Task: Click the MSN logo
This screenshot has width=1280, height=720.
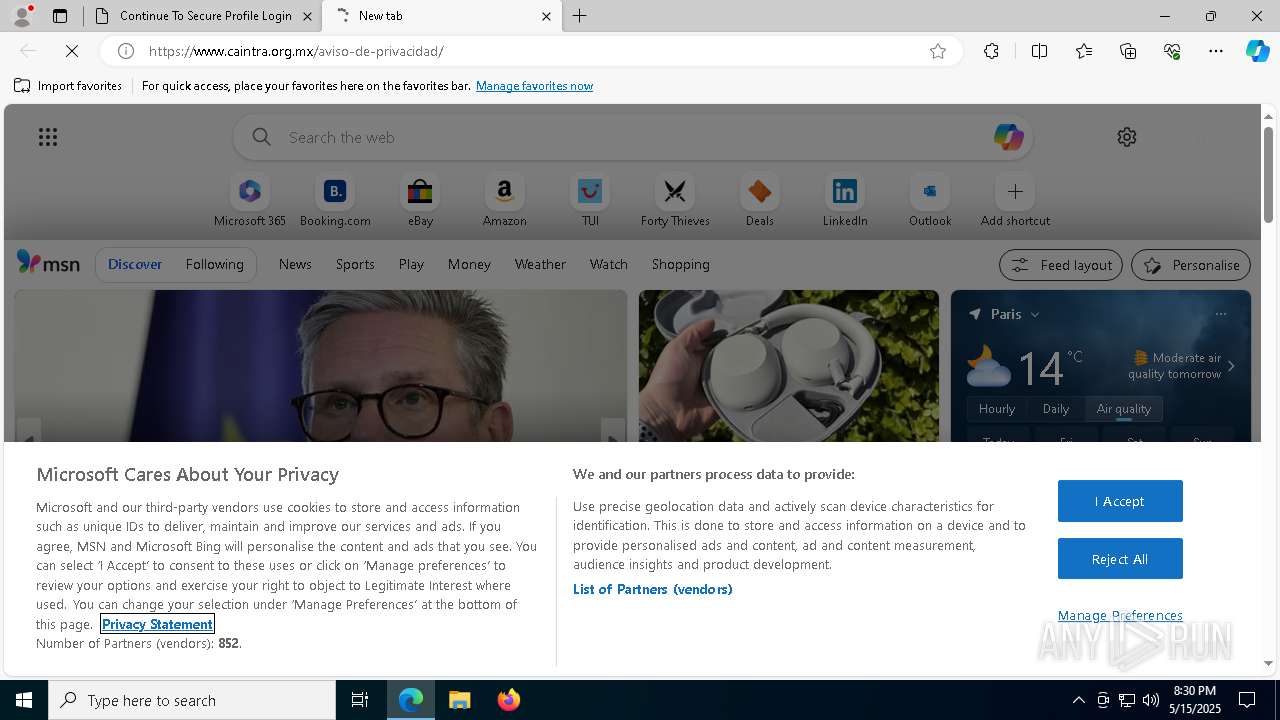Action: [x=48, y=263]
